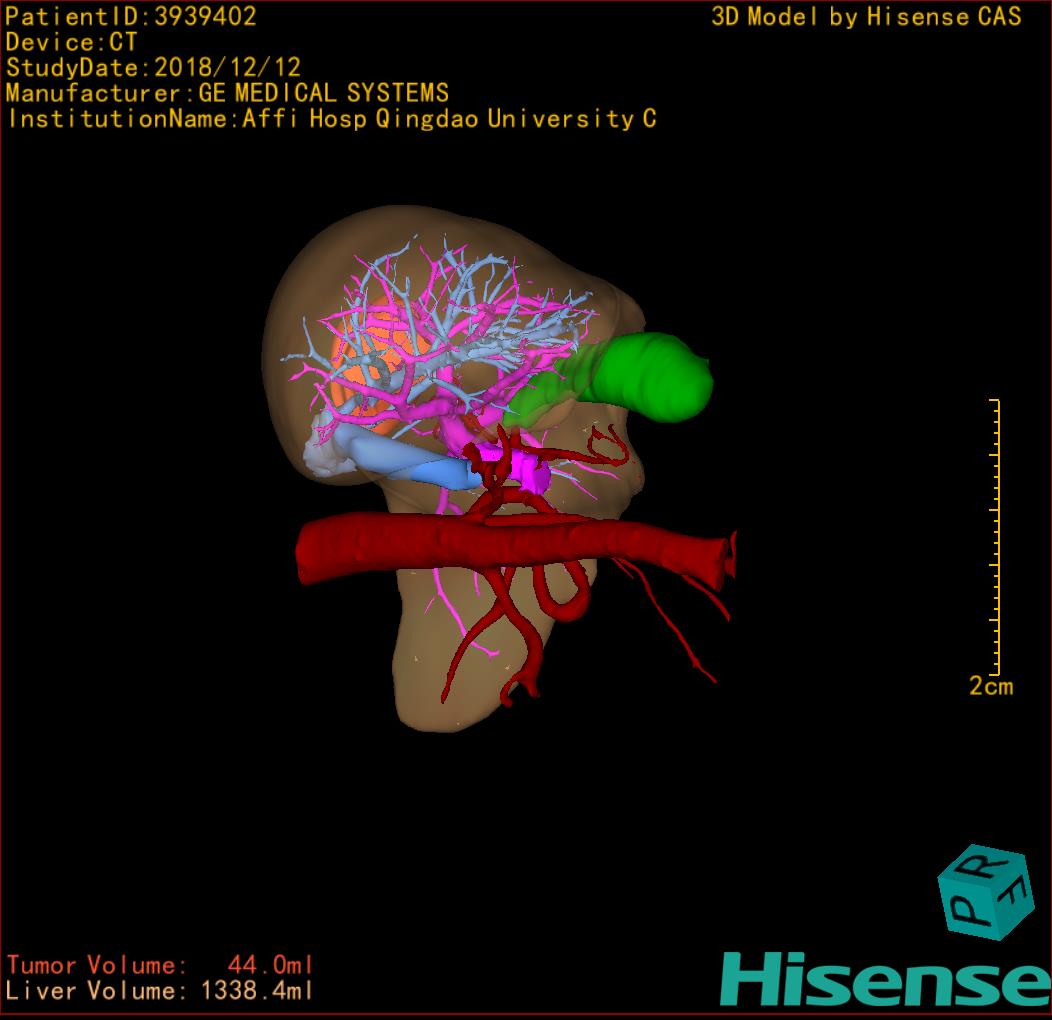Click the Tumor Volume 44.0ml readout
The image size is (1052, 1020).
160,966
